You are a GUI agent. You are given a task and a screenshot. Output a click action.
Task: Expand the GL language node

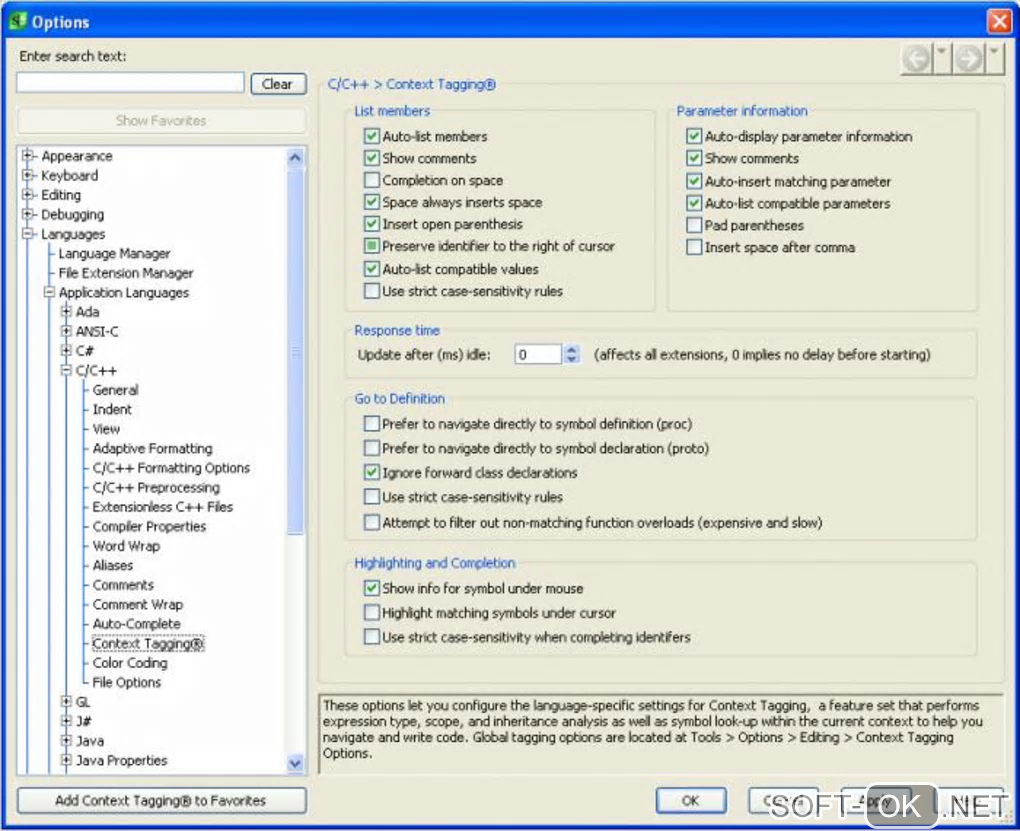point(66,701)
